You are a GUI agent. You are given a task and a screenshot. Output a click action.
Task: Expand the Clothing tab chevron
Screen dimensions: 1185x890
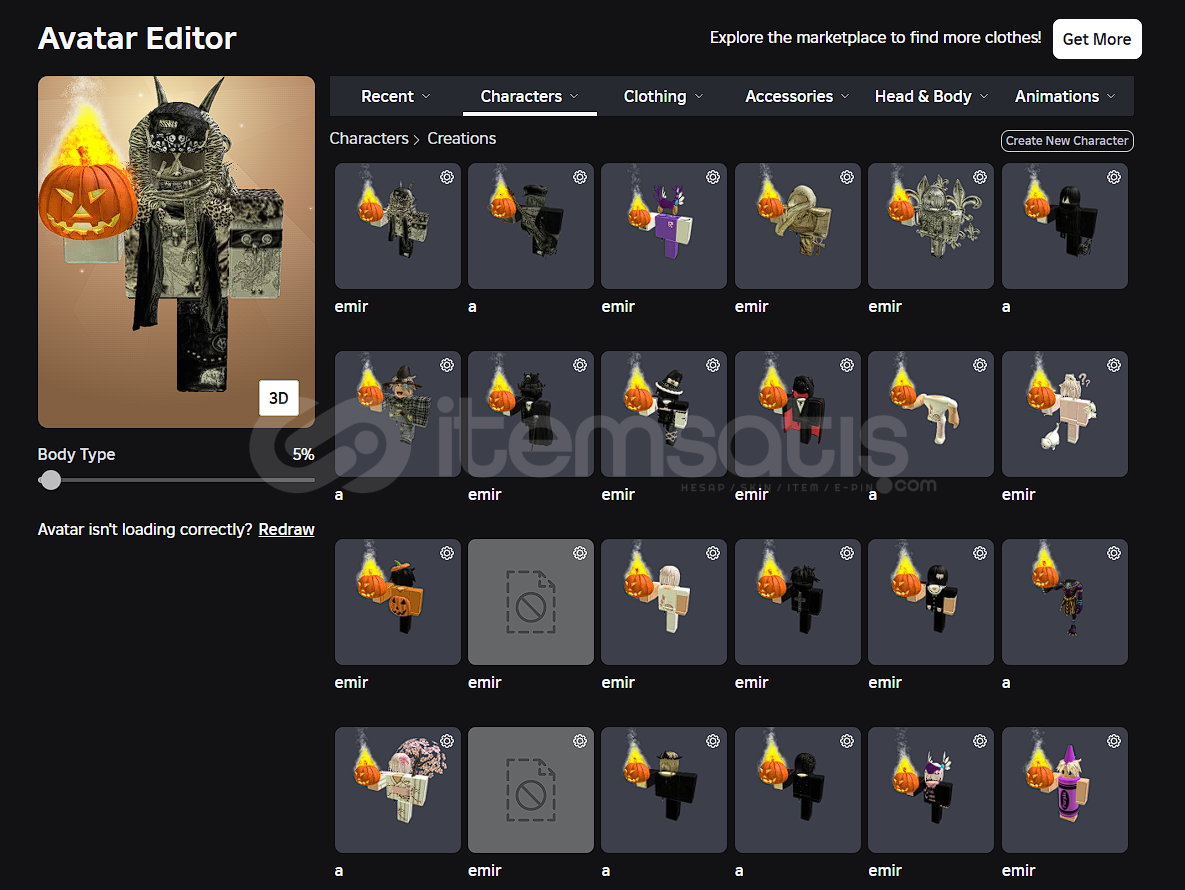[x=699, y=97]
